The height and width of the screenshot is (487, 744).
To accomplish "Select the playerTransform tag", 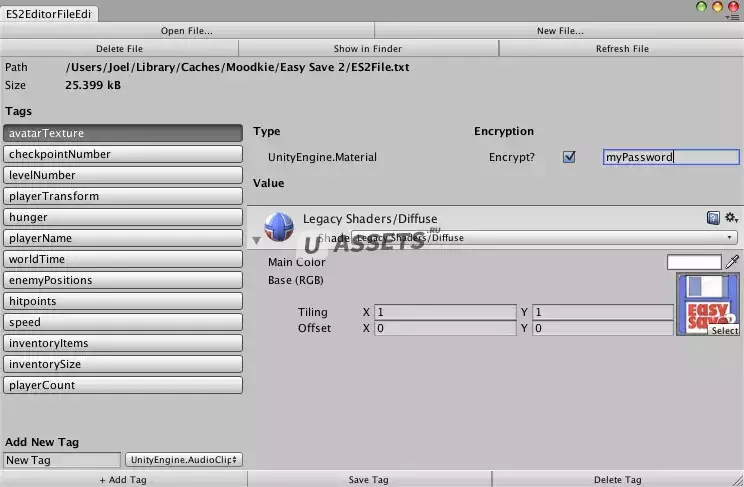I will click(x=123, y=196).
